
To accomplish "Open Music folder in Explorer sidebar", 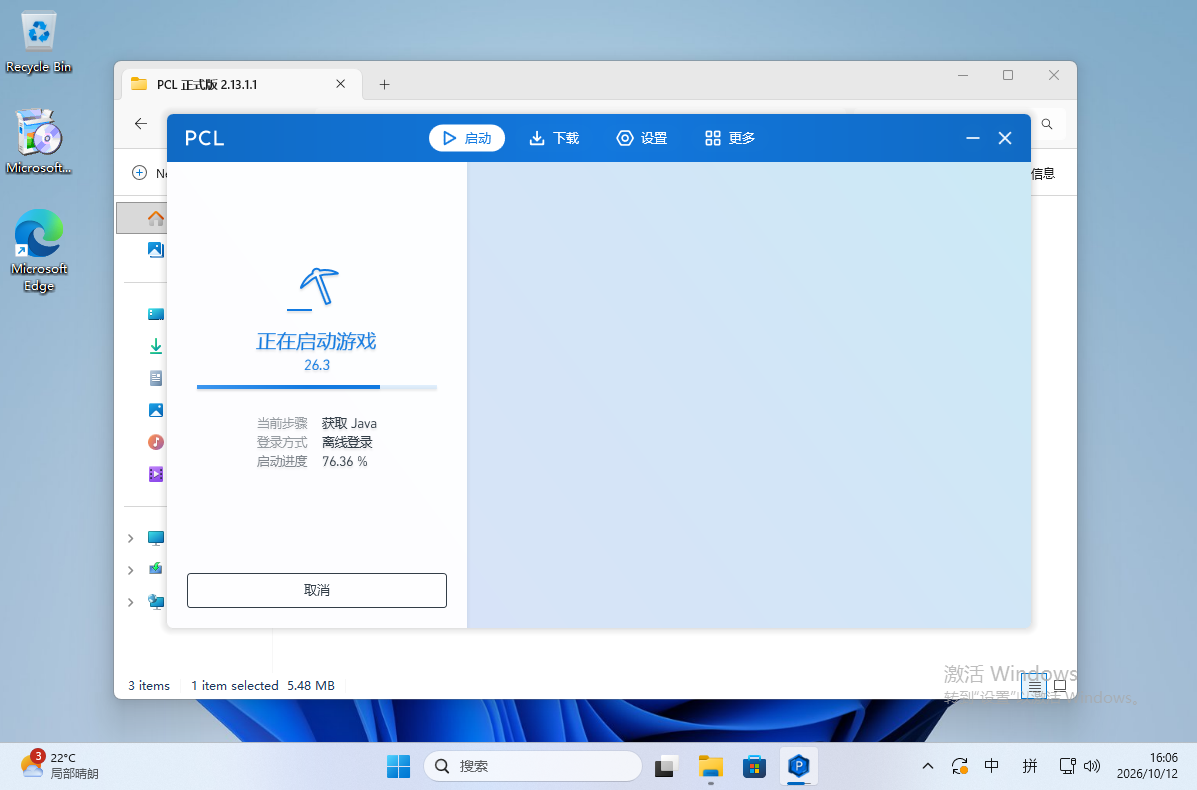I will (x=156, y=442).
